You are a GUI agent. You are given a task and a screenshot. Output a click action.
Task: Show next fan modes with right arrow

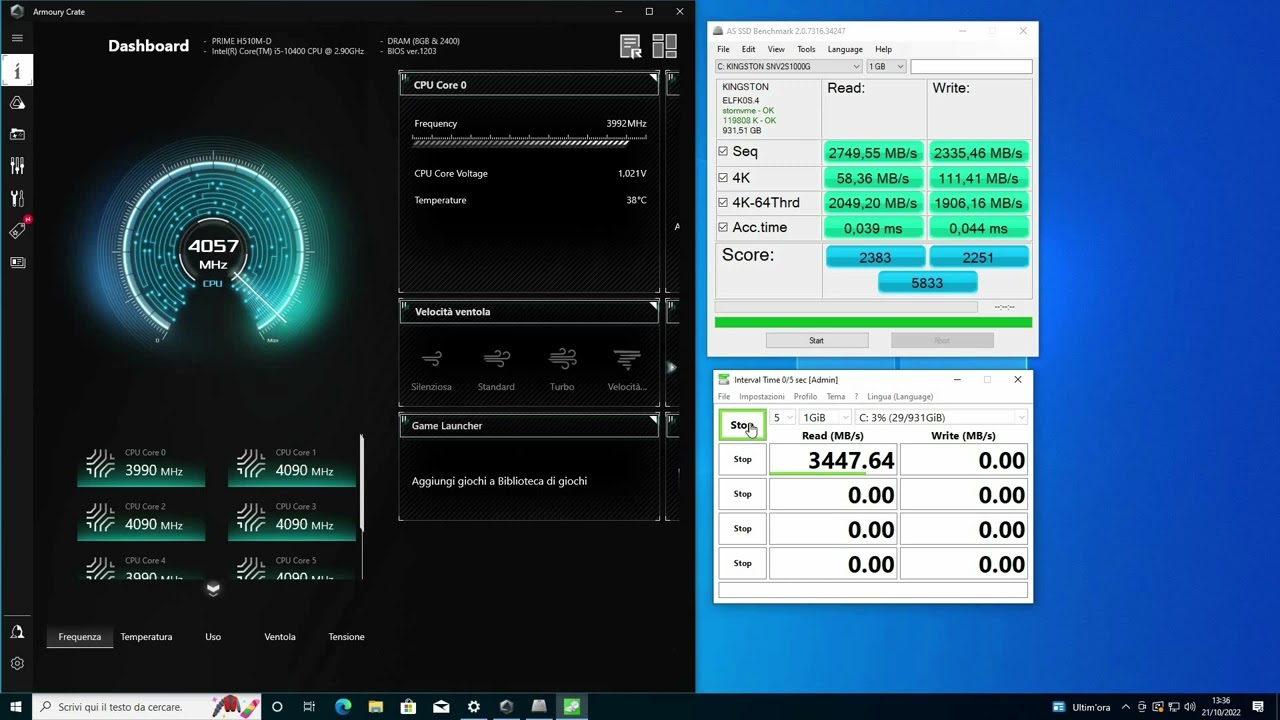click(x=671, y=367)
